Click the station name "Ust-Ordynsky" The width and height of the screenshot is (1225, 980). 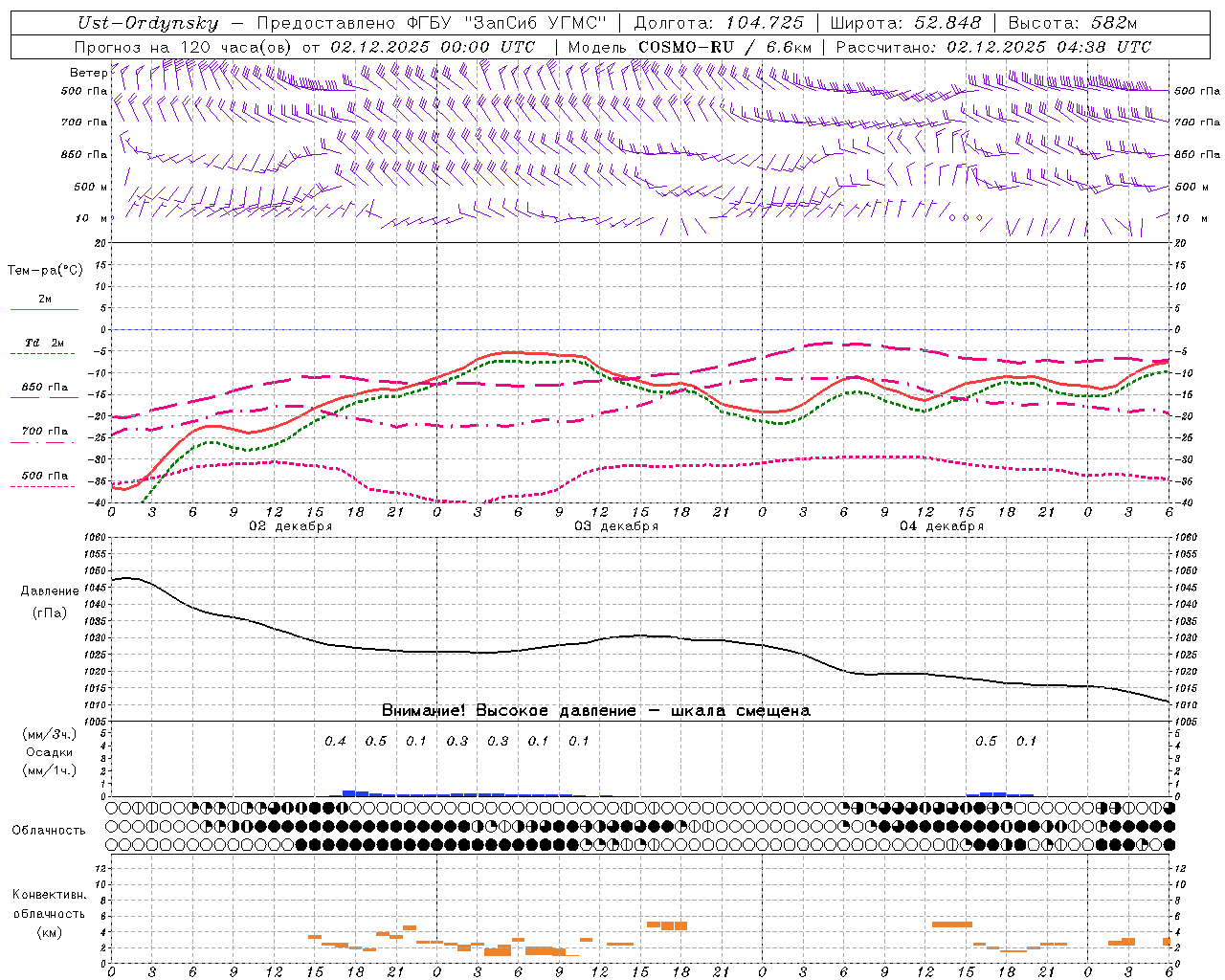point(147,24)
